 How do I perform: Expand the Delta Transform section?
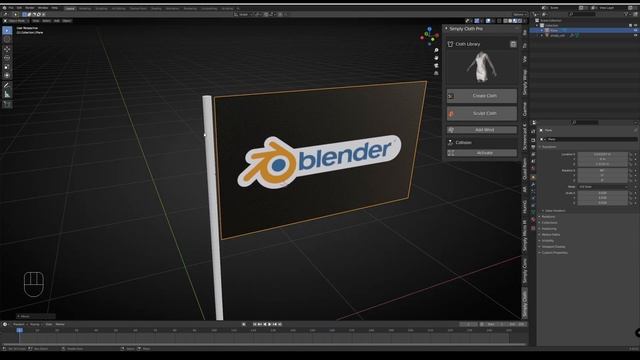[555, 211]
